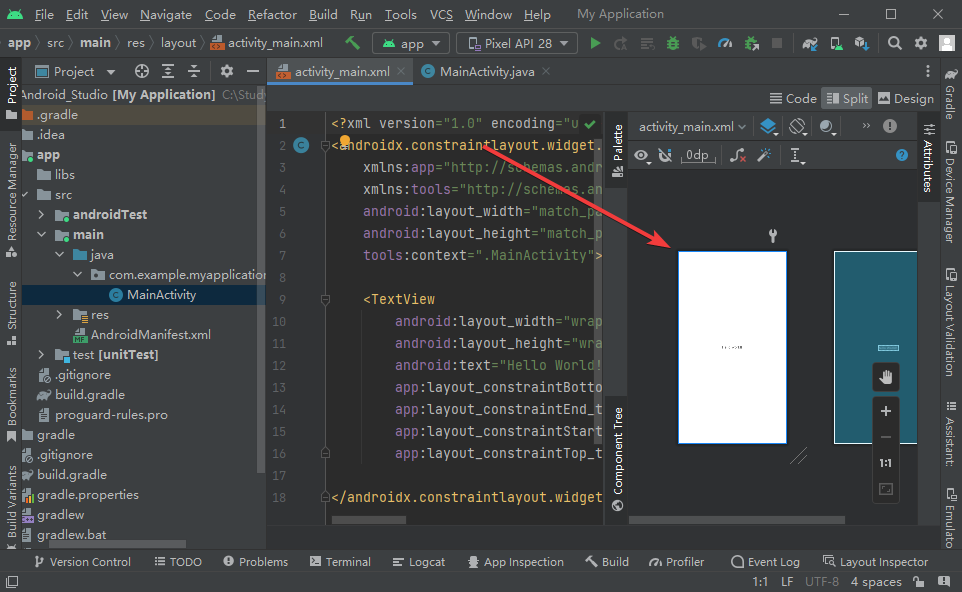Open the Problems tool window
Viewport: 962px width, 592px height.
coord(256,562)
